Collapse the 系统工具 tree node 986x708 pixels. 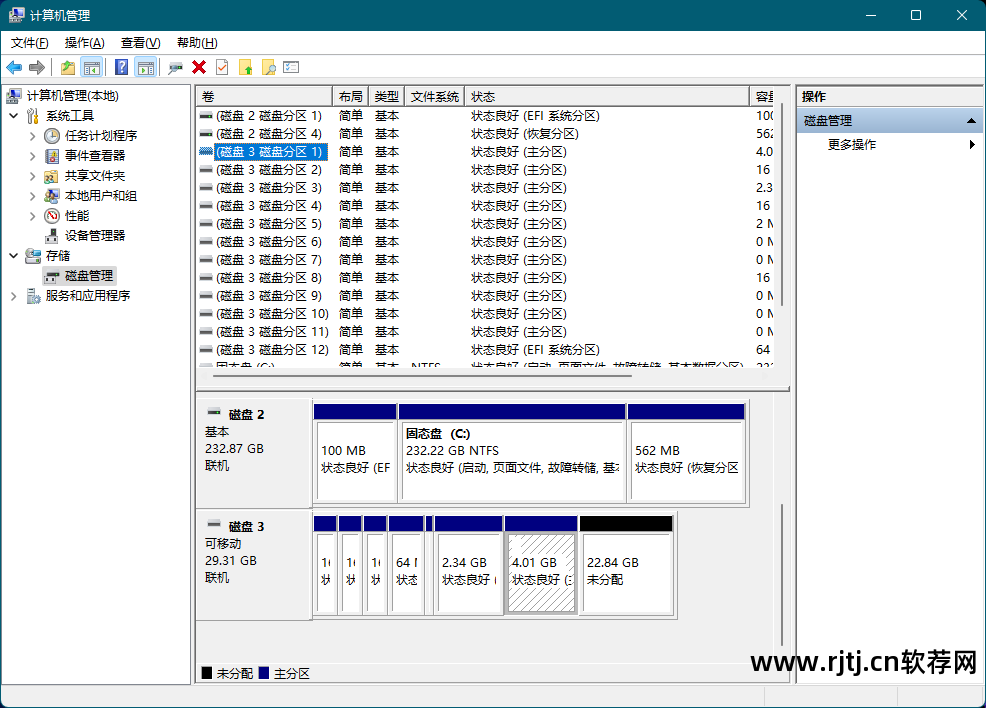(x=13, y=116)
